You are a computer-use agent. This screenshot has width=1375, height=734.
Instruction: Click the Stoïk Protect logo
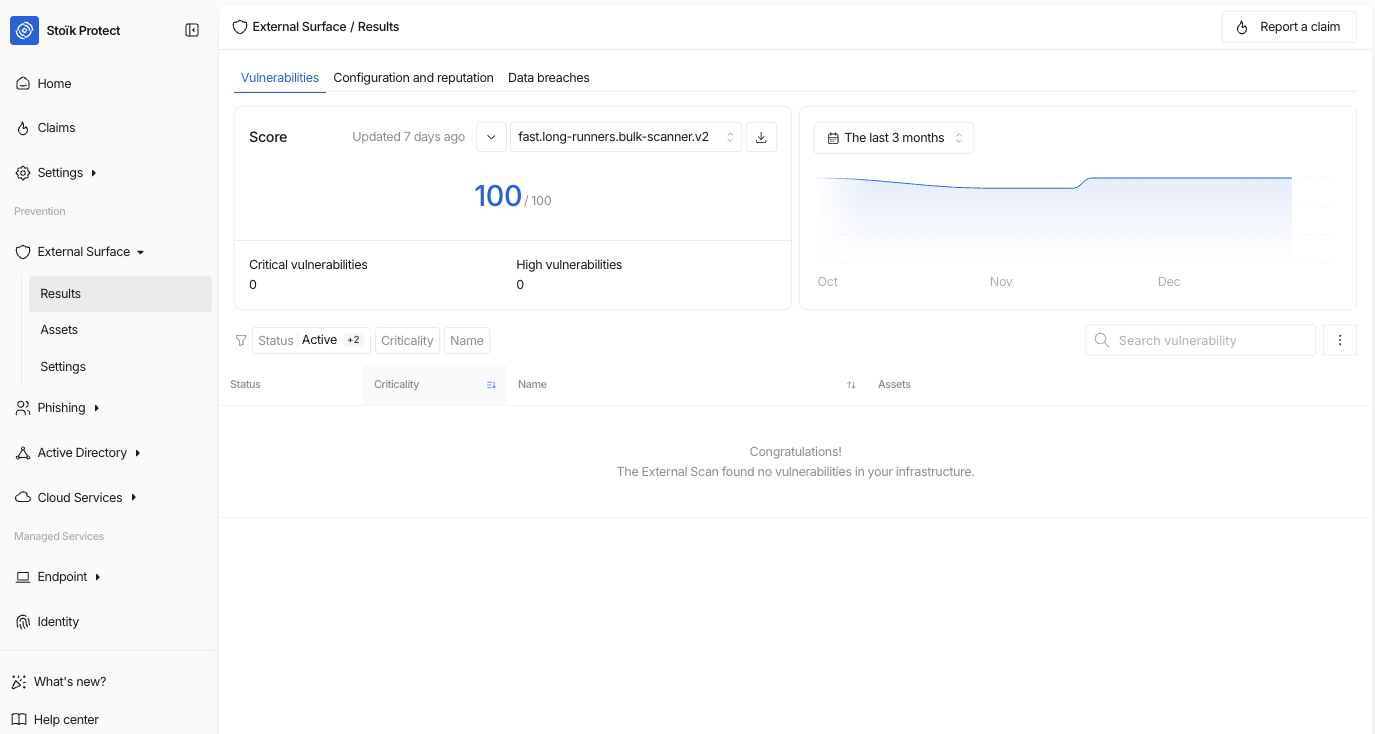pos(24,30)
